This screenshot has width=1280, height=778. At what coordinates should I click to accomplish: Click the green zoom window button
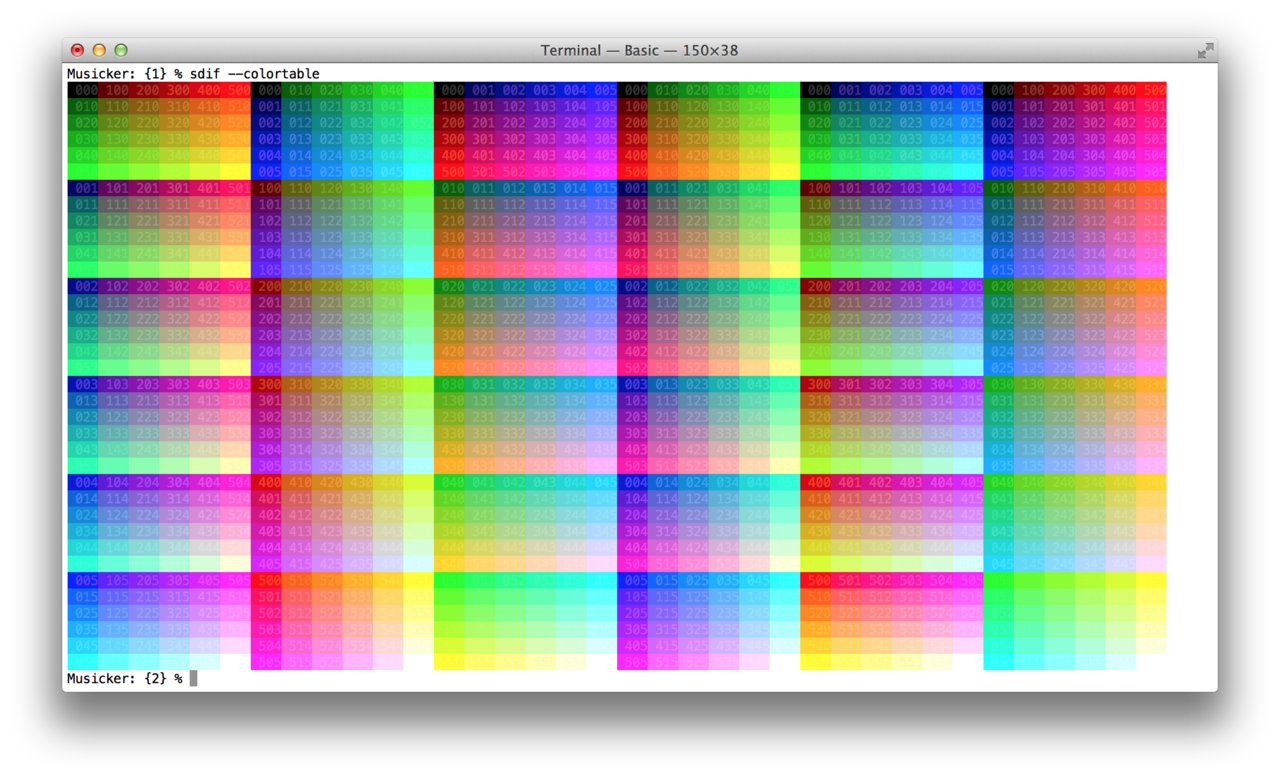[121, 50]
